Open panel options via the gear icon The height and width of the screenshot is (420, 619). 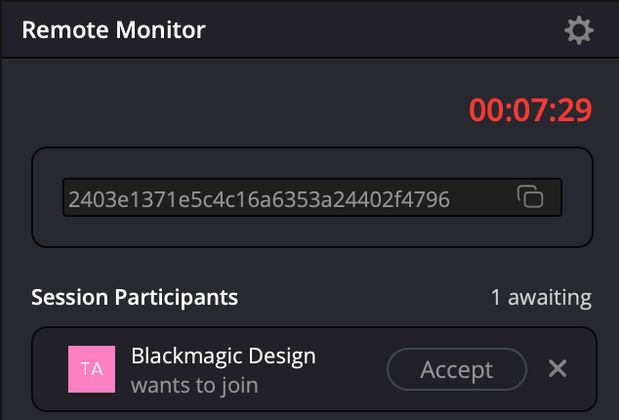579,30
